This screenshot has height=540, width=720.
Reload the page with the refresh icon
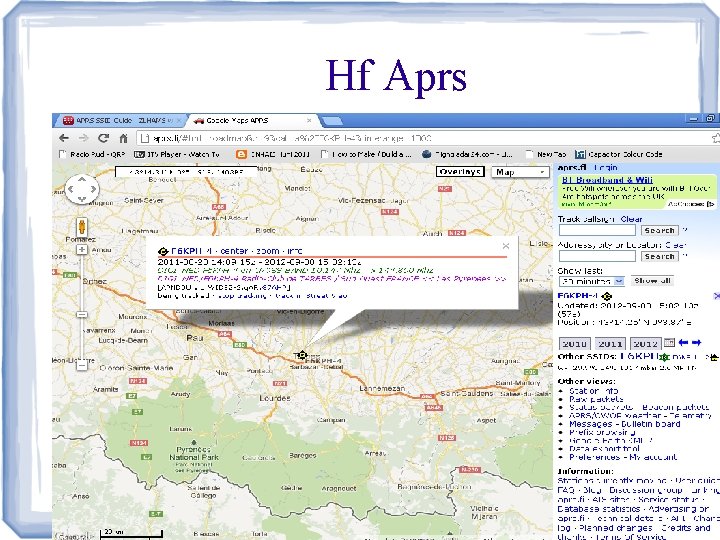tap(103, 138)
